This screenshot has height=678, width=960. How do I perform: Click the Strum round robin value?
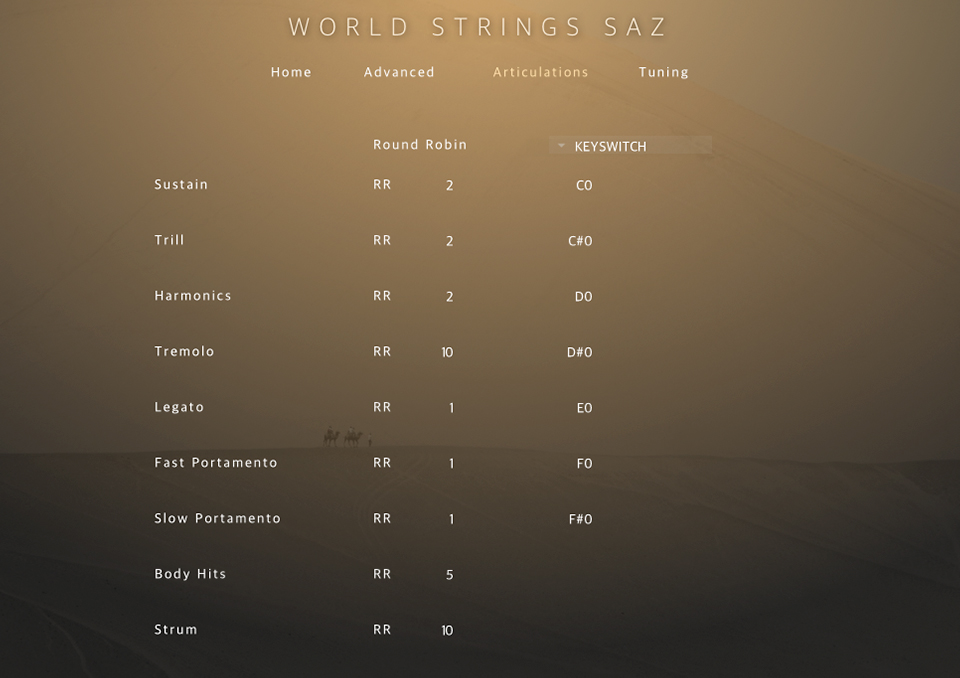tap(447, 631)
